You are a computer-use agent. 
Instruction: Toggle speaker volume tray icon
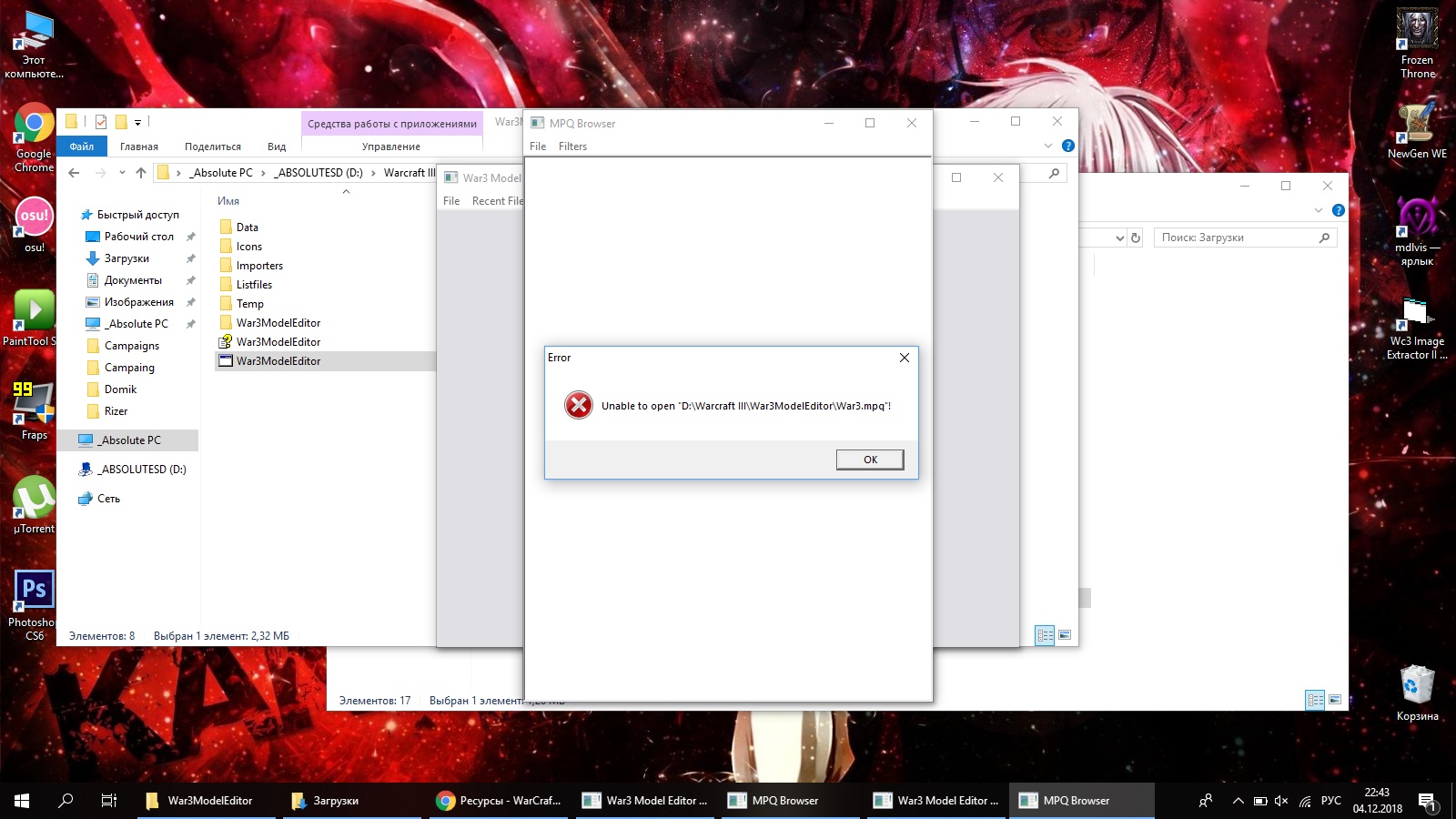pyautogui.click(x=1281, y=801)
